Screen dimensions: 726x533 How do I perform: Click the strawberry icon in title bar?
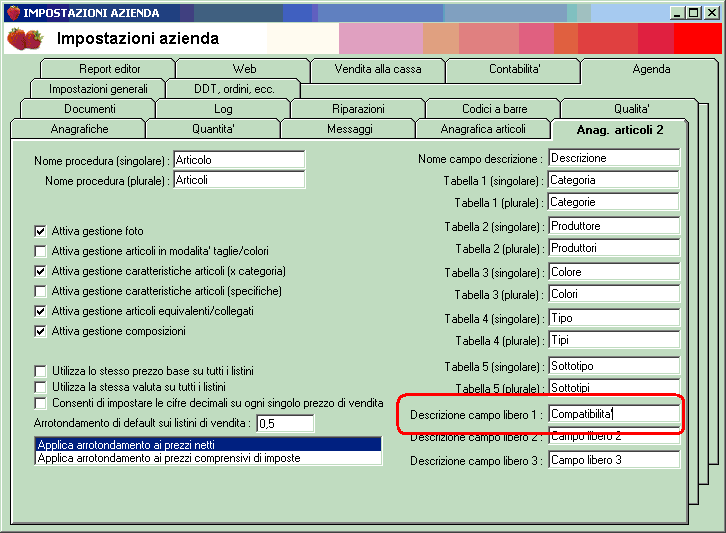point(13,13)
